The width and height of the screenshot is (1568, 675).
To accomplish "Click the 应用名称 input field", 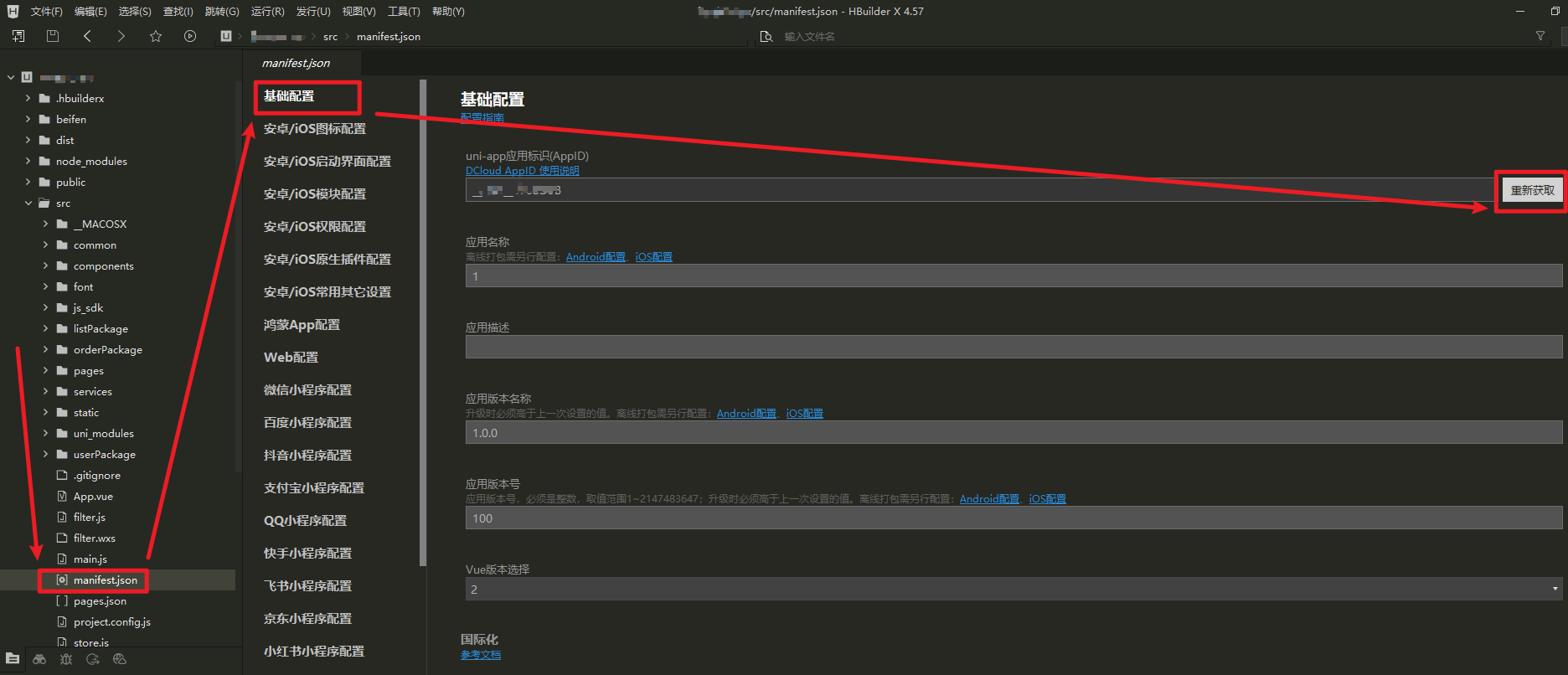I will (1014, 276).
